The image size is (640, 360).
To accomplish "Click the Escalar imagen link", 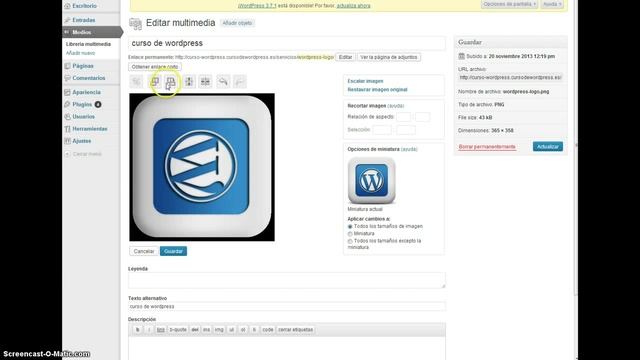I will (x=365, y=81).
